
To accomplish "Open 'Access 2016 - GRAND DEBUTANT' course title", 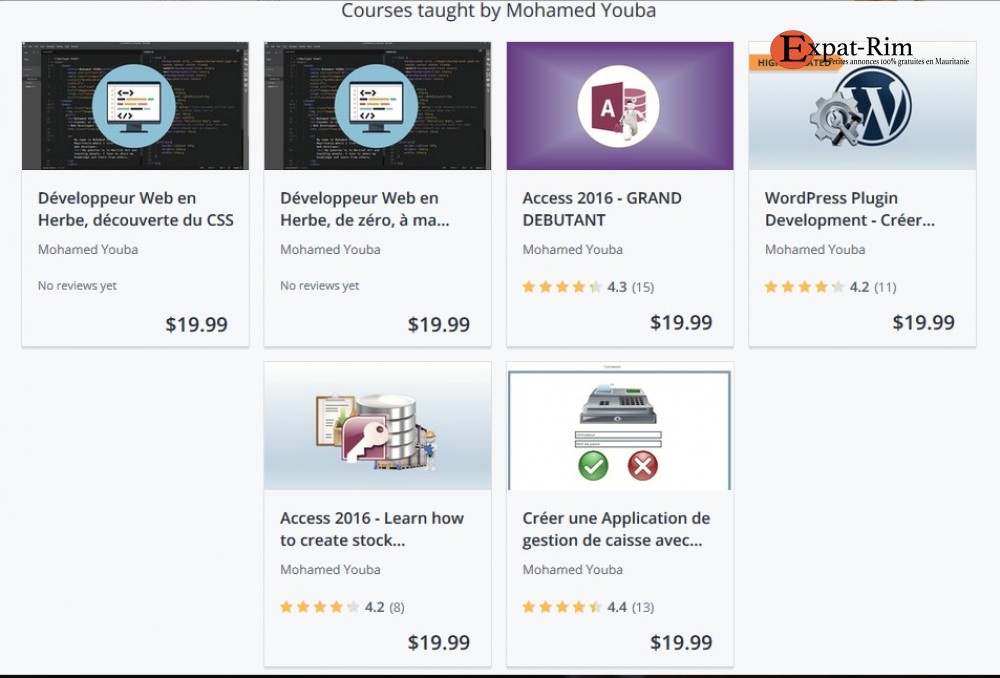I will (602, 209).
